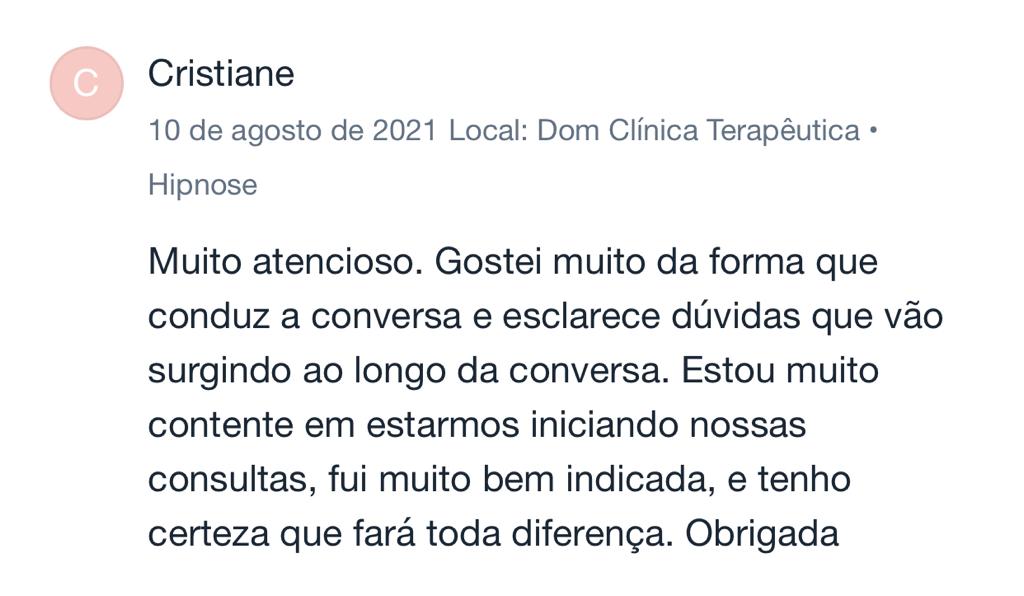Click the Hipnose service label
This screenshot has height=596, width=1024.
[203, 185]
